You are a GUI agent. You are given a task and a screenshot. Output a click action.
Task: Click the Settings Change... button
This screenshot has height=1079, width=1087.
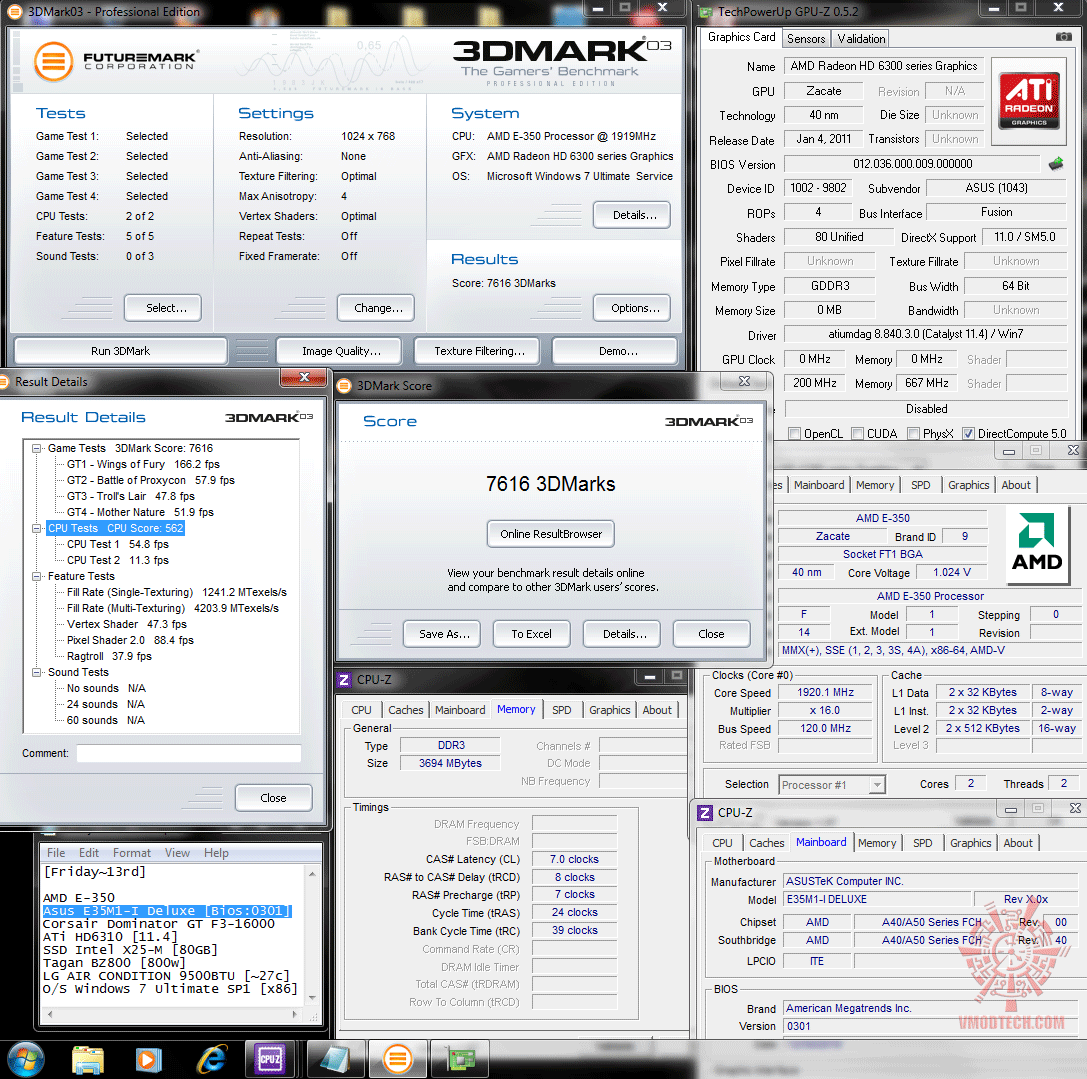tap(378, 308)
